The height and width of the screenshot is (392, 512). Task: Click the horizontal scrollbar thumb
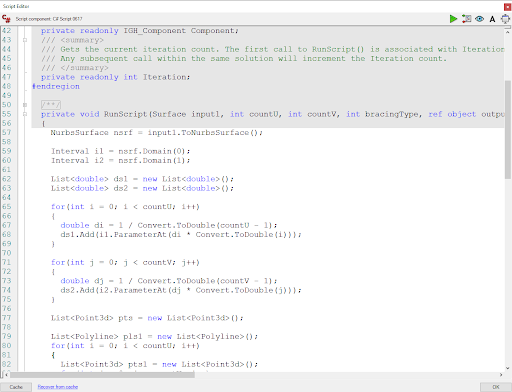point(102,375)
